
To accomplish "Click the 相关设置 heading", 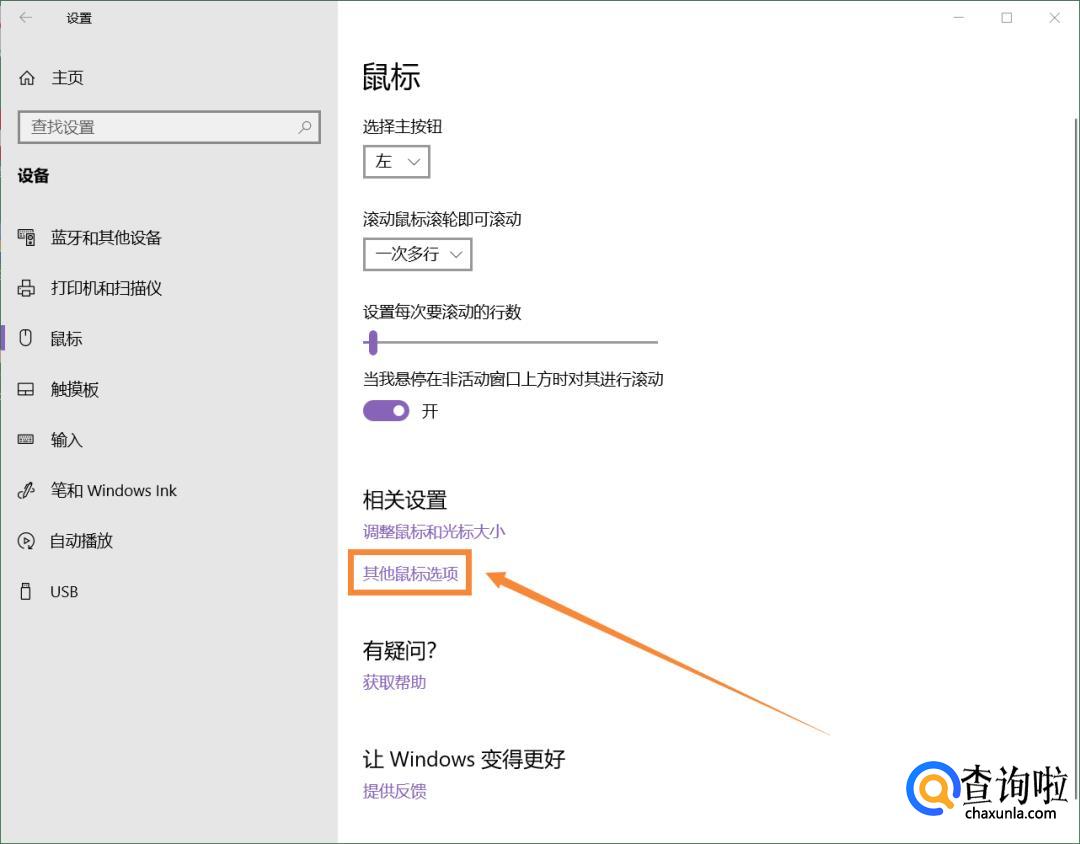I will [405, 500].
